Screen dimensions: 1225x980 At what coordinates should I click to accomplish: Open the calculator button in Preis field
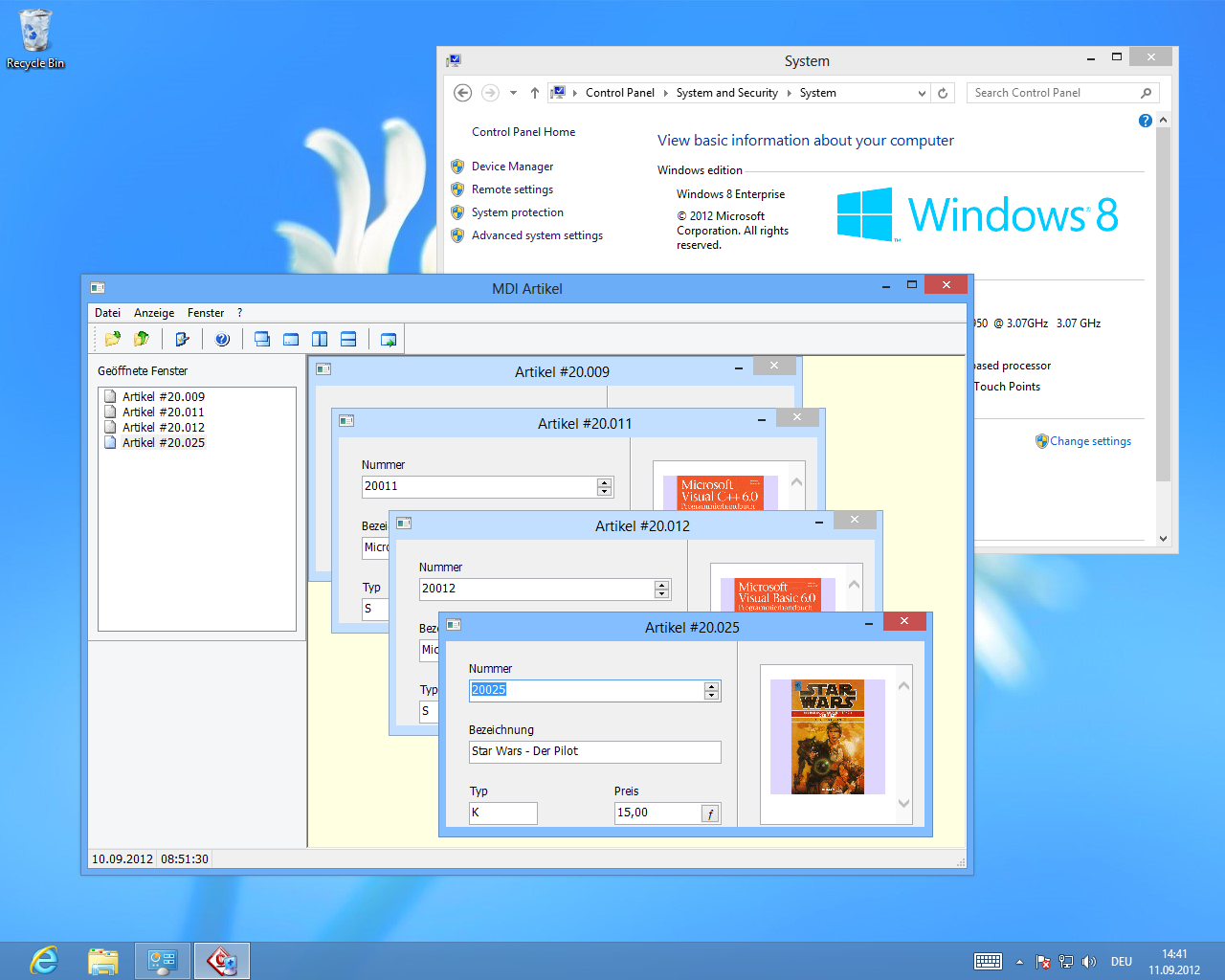[x=710, y=813]
